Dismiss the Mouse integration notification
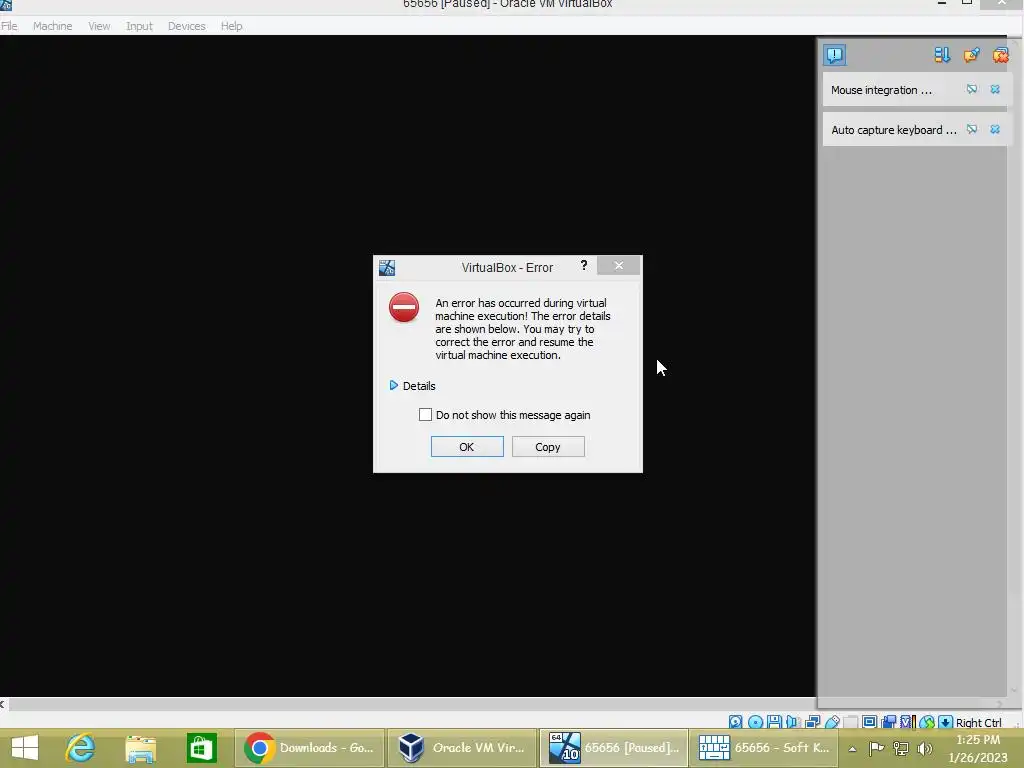This screenshot has height=768, width=1024. coord(995,89)
